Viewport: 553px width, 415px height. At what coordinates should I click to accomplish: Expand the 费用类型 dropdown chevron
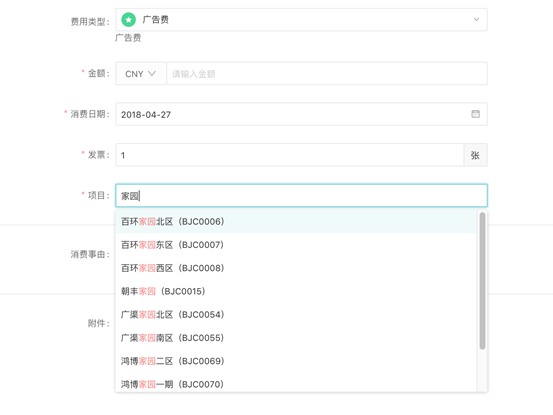click(476, 19)
